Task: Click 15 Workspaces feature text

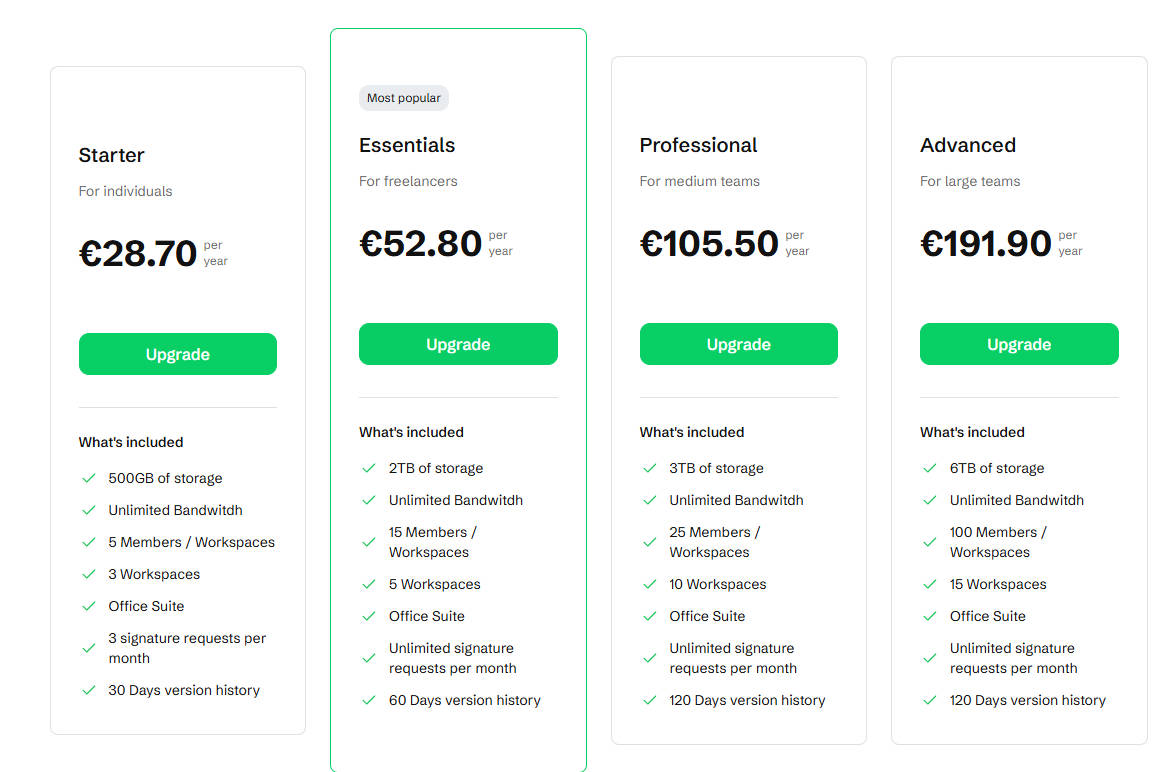Action: [998, 584]
